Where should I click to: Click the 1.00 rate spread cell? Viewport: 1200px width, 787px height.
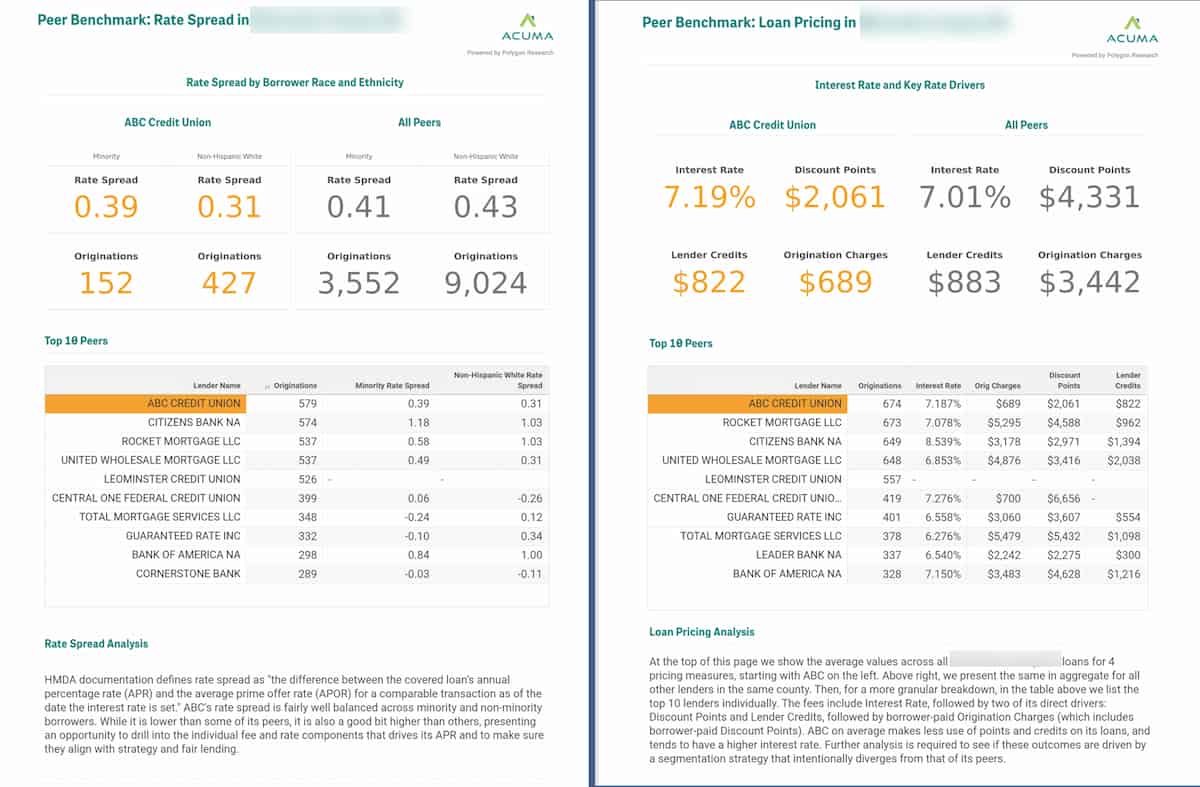(x=531, y=555)
